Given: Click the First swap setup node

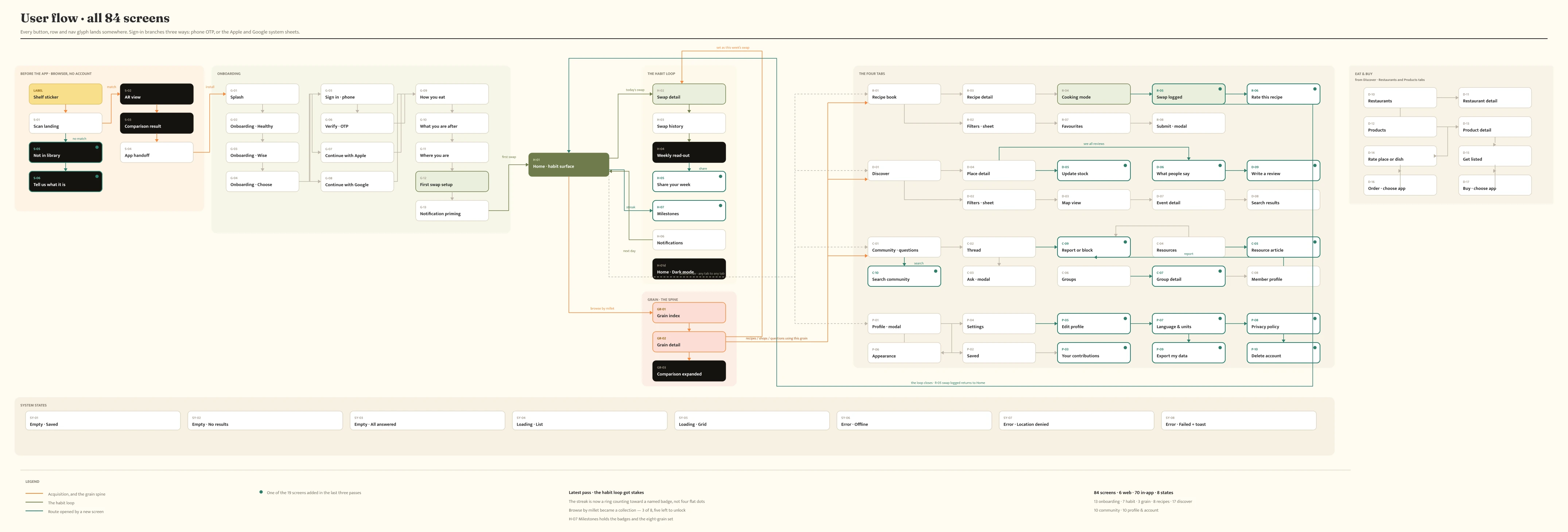Looking at the screenshot, I should [x=452, y=182].
